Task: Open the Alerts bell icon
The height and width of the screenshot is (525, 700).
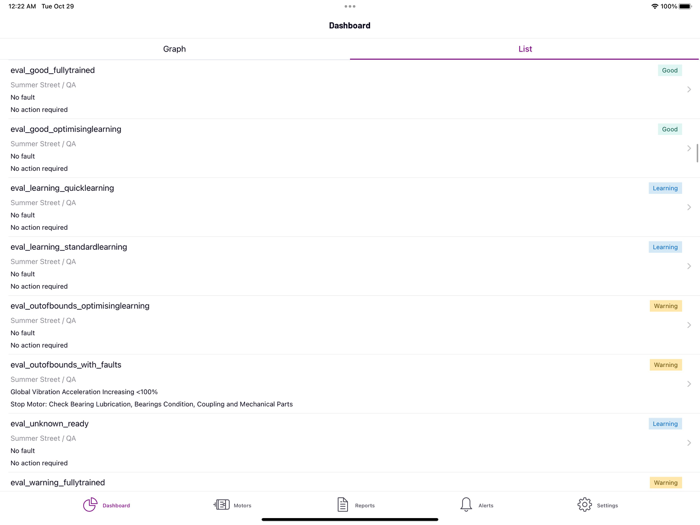Action: tap(466, 505)
